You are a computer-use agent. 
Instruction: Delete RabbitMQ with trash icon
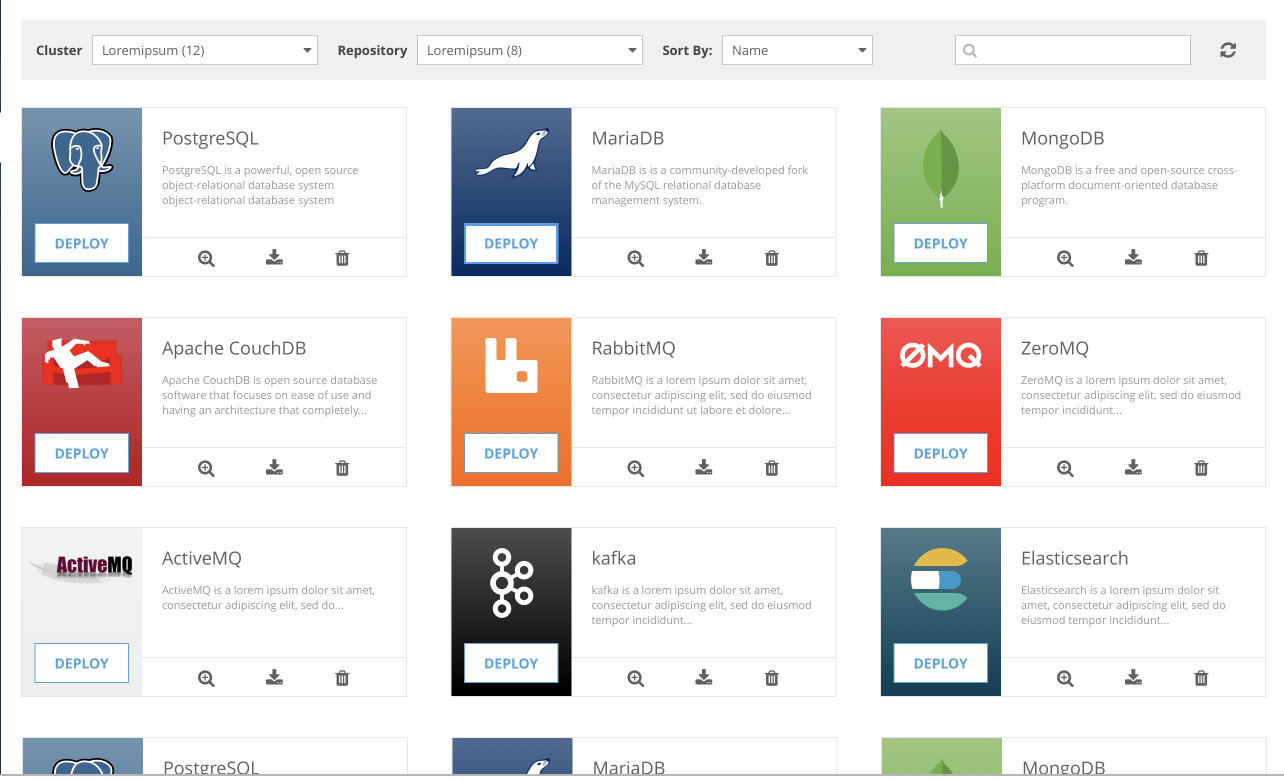772,468
